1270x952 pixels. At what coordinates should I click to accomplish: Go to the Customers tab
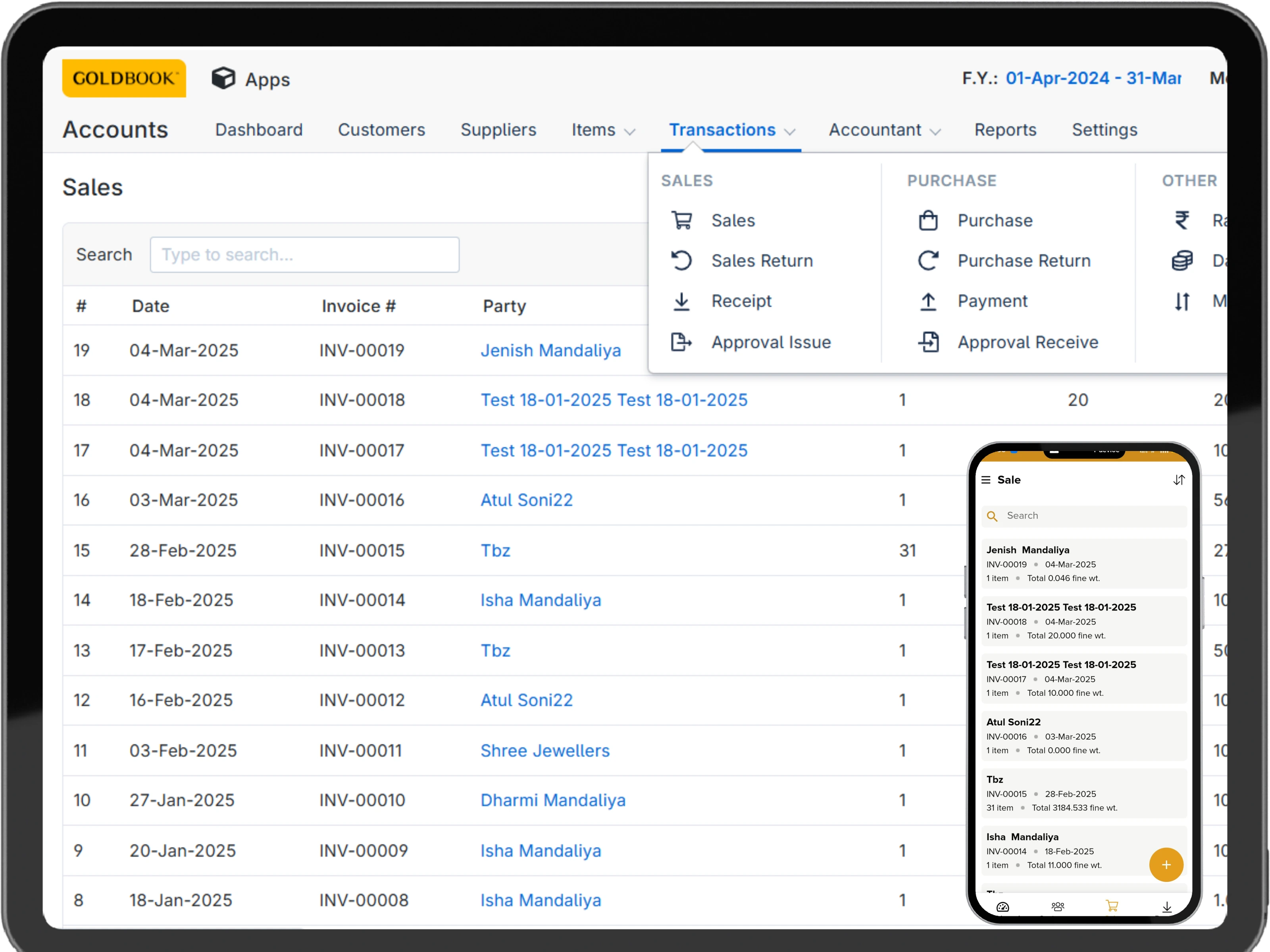coord(381,130)
